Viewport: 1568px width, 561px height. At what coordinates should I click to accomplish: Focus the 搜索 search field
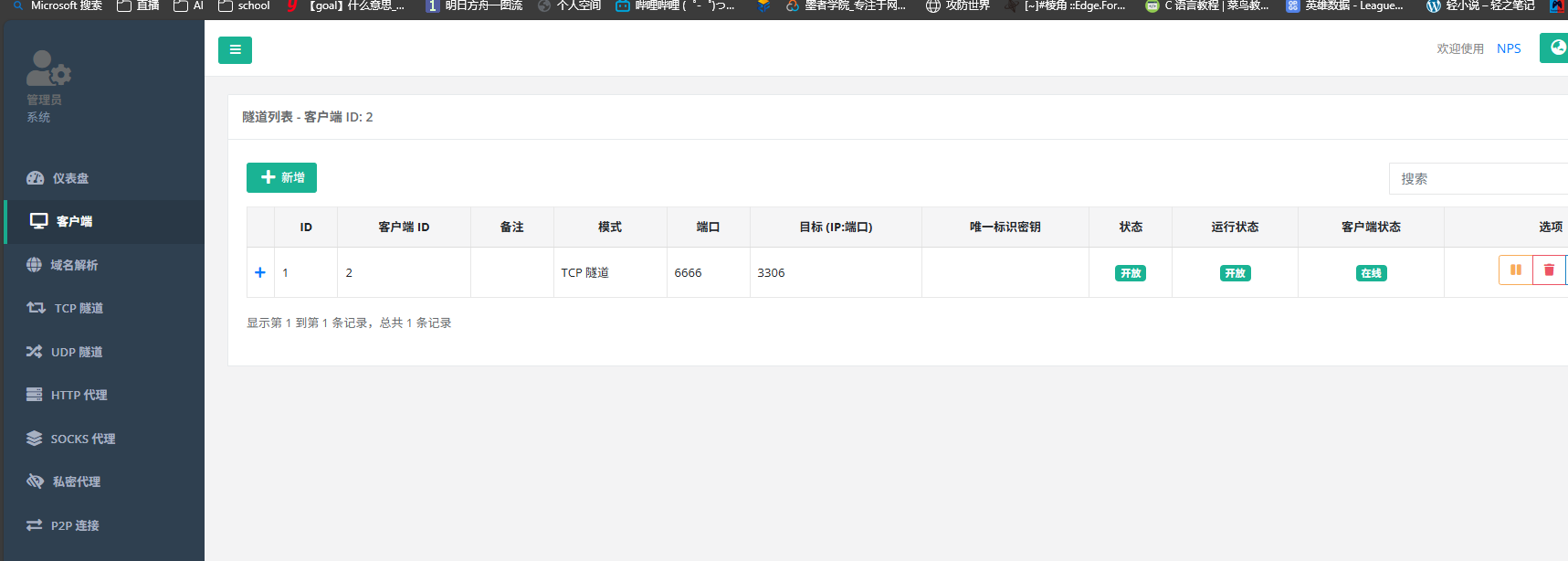[1479, 179]
